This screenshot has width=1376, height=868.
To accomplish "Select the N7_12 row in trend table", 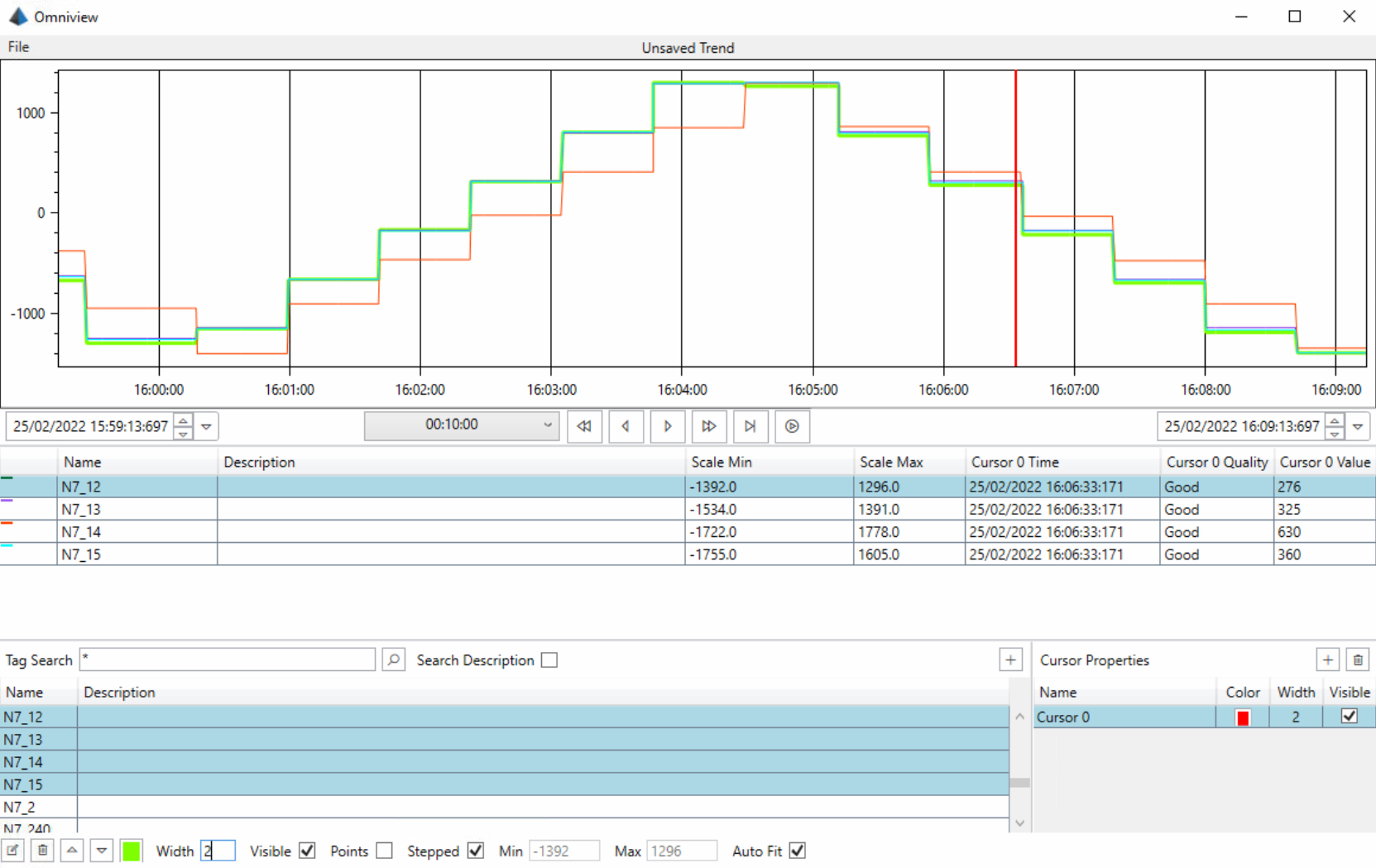I will 688,487.
